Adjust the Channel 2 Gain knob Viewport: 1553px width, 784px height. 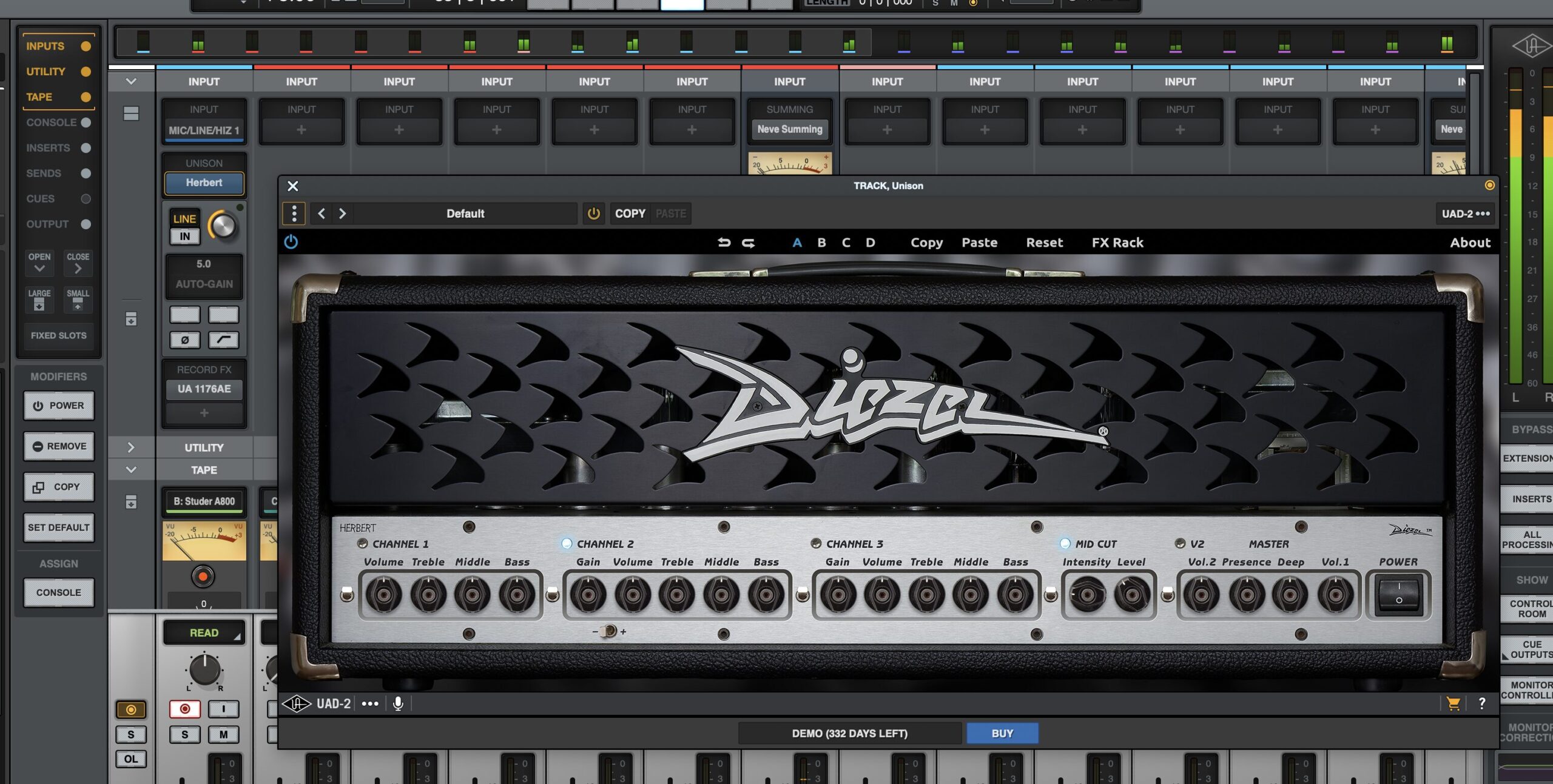[x=588, y=595]
